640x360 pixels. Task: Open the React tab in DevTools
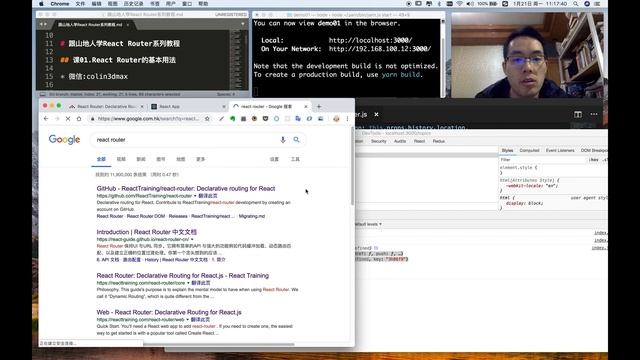[419, 141]
